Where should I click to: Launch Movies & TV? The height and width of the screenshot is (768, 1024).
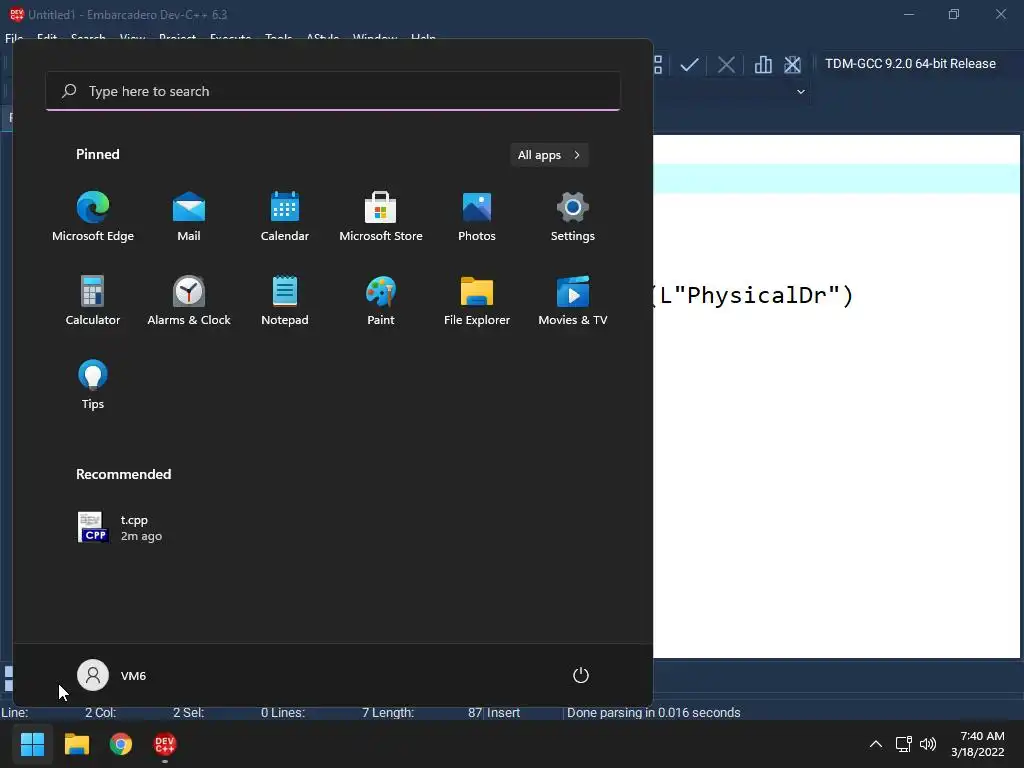click(573, 300)
